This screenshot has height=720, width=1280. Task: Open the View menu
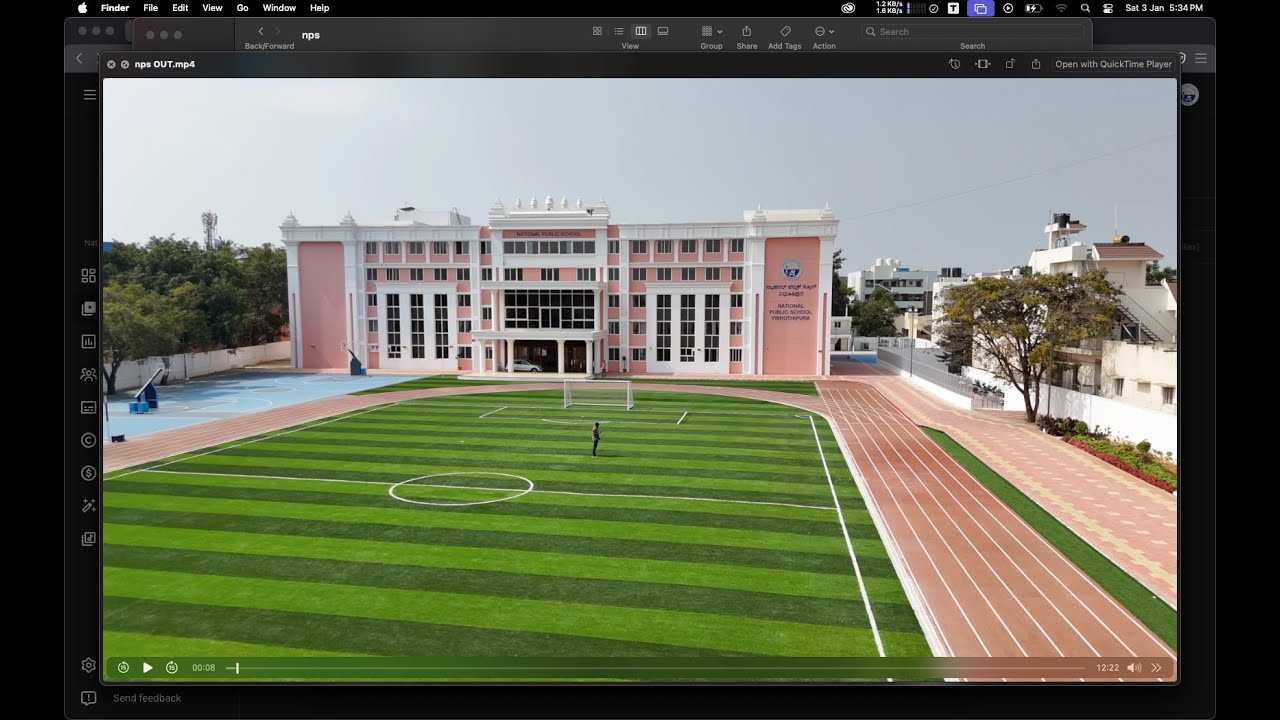point(212,7)
